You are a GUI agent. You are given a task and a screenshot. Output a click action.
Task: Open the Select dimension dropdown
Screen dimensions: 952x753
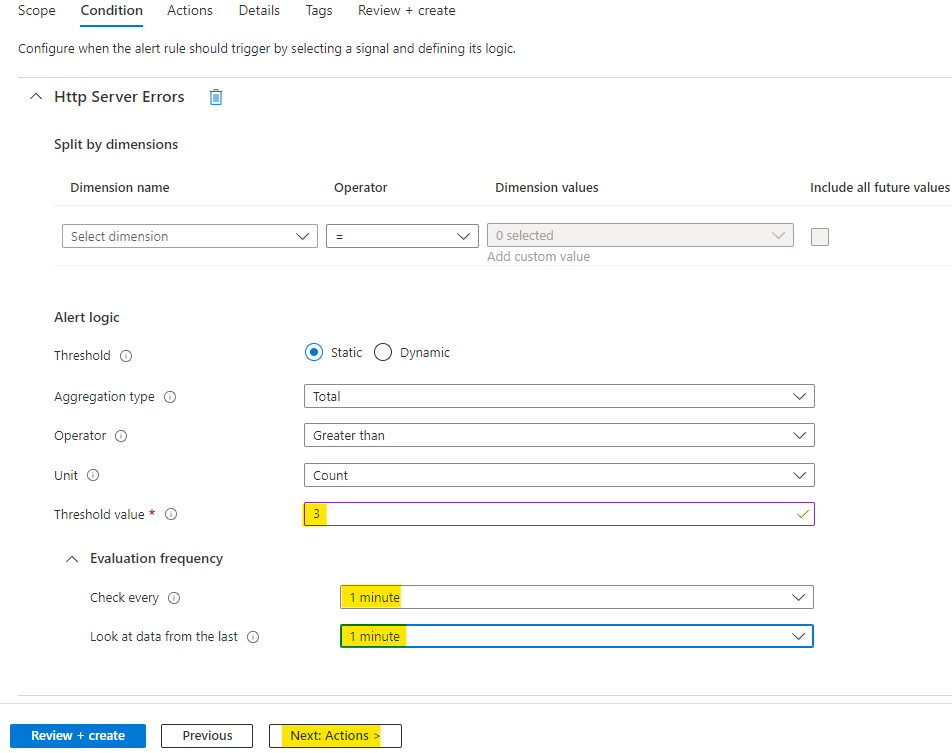click(189, 236)
